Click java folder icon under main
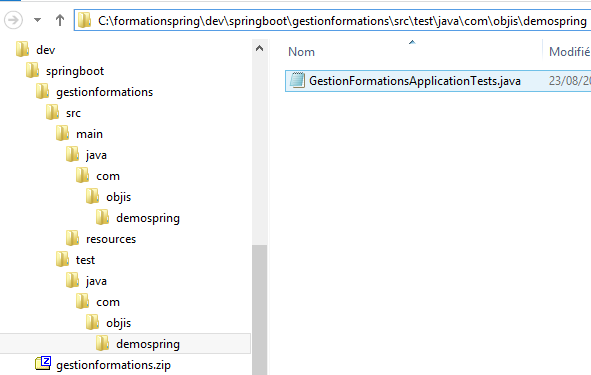591x375 pixels. click(72, 155)
